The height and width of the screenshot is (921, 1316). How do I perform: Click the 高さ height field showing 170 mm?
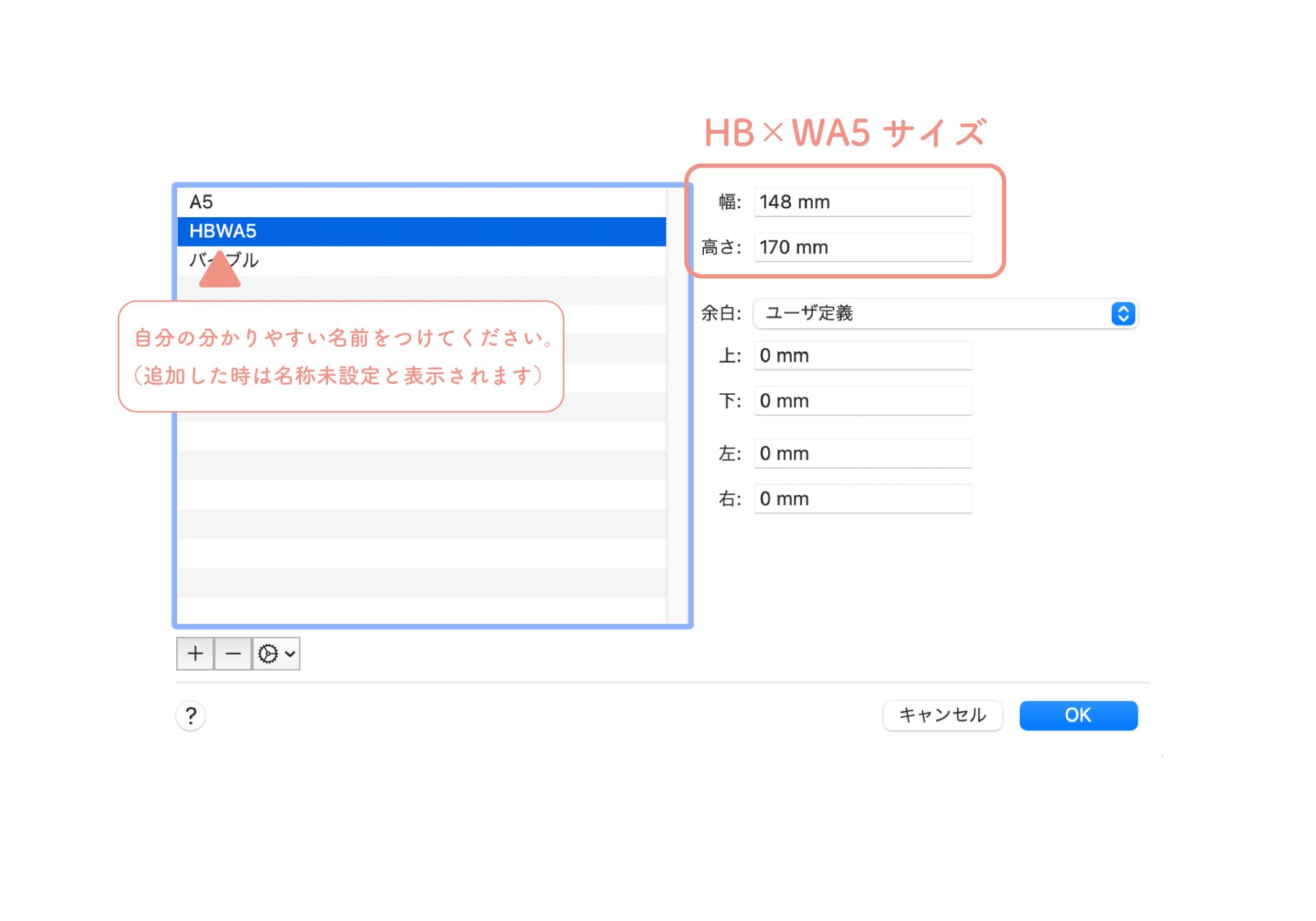pos(862,247)
